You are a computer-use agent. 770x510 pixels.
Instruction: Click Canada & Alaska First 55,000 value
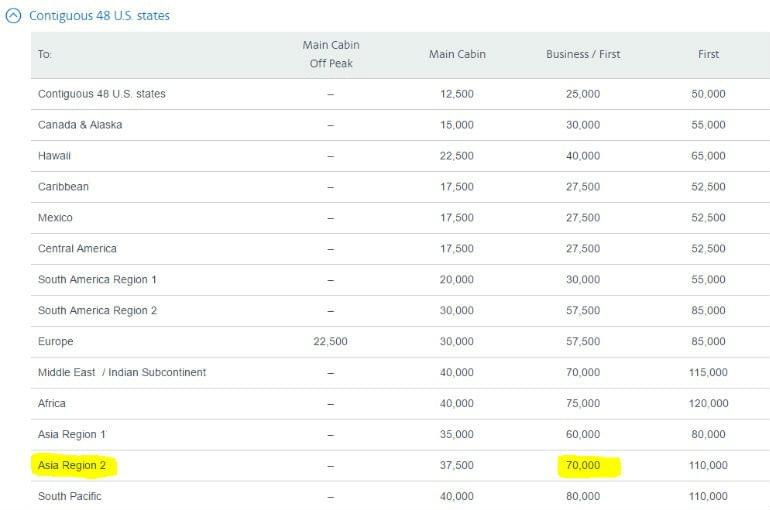coord(708,125)
